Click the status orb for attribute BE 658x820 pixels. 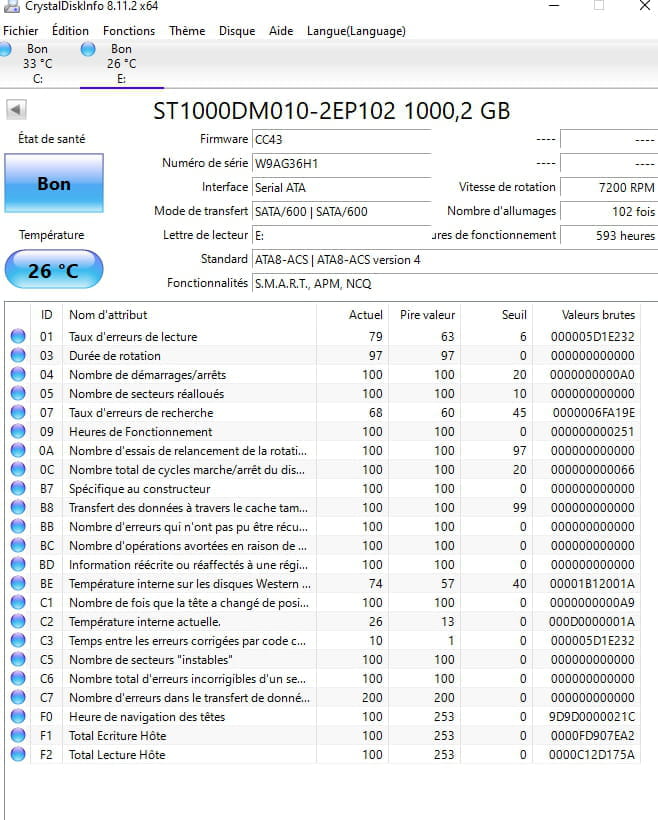coord(18,584)
